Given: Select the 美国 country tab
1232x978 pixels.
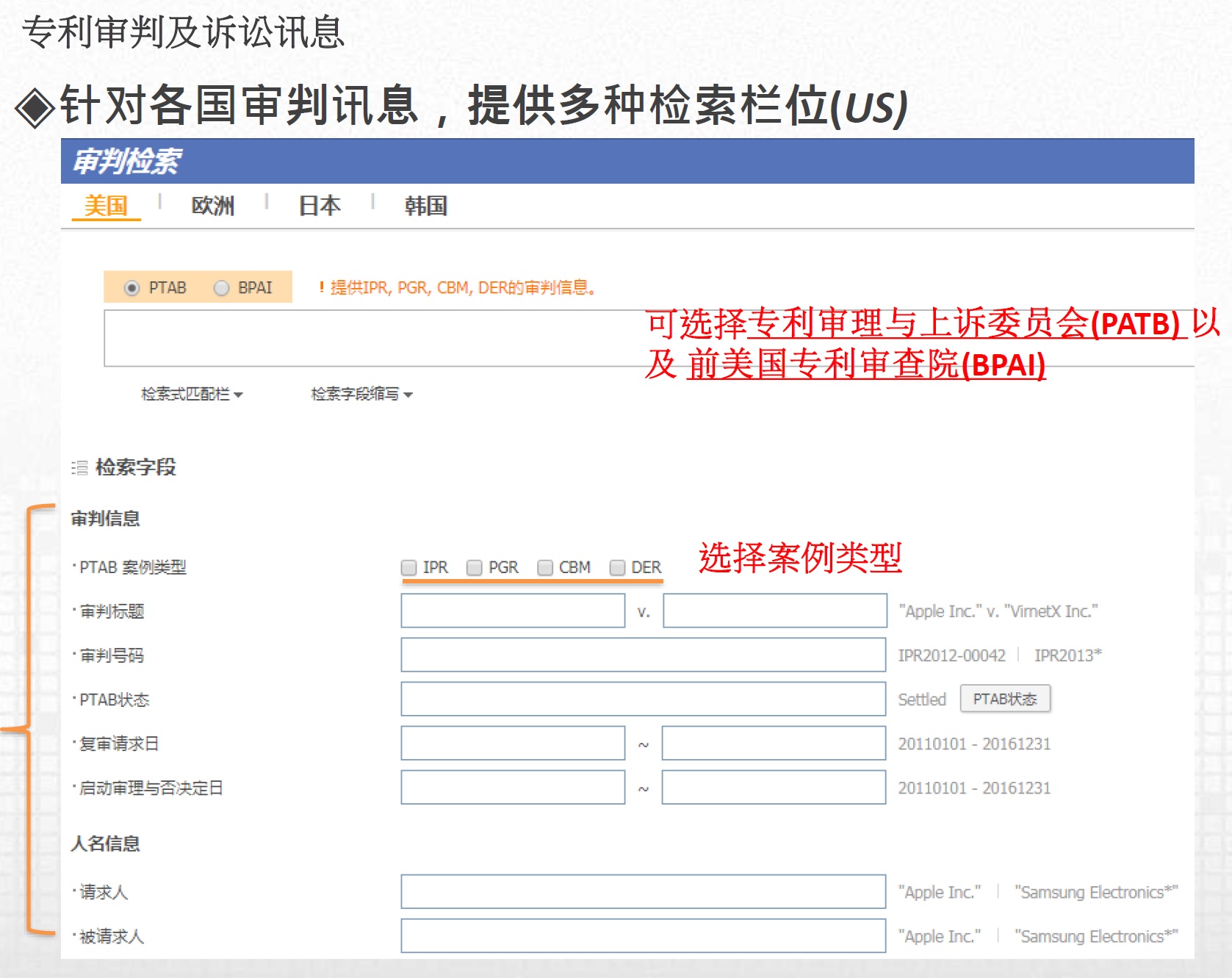Looking at the screenshot, I should pyautogui.click(x=106, y=206).
